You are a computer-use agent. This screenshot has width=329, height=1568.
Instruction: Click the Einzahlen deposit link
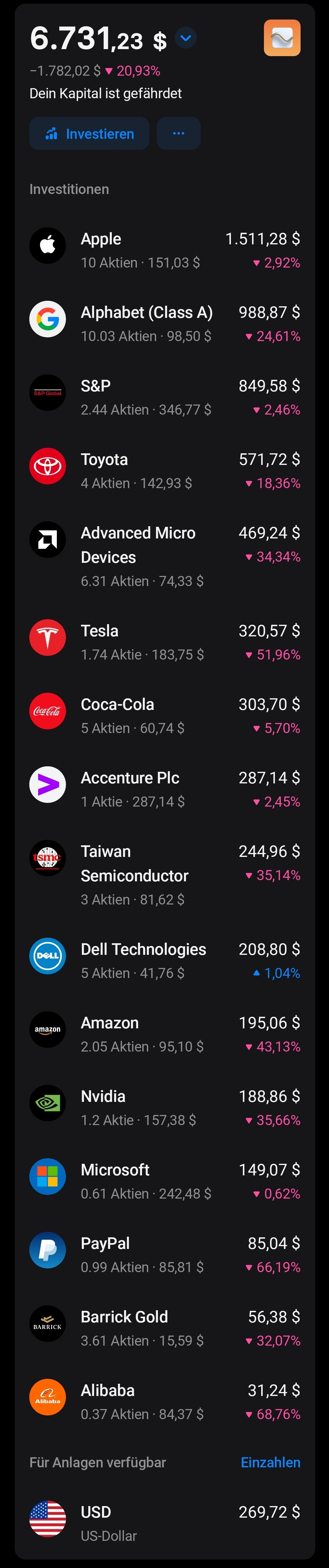(270, 1462)
